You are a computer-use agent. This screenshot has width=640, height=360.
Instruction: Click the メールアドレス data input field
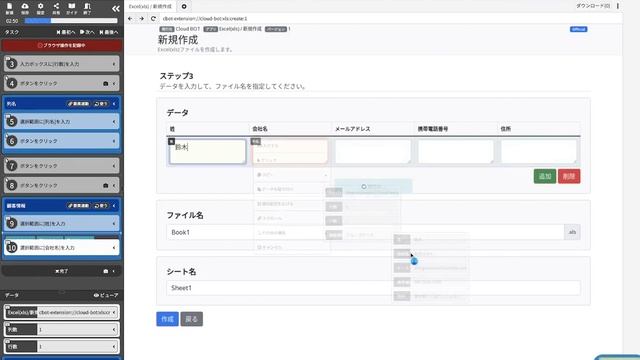click(x=373, y=151)
